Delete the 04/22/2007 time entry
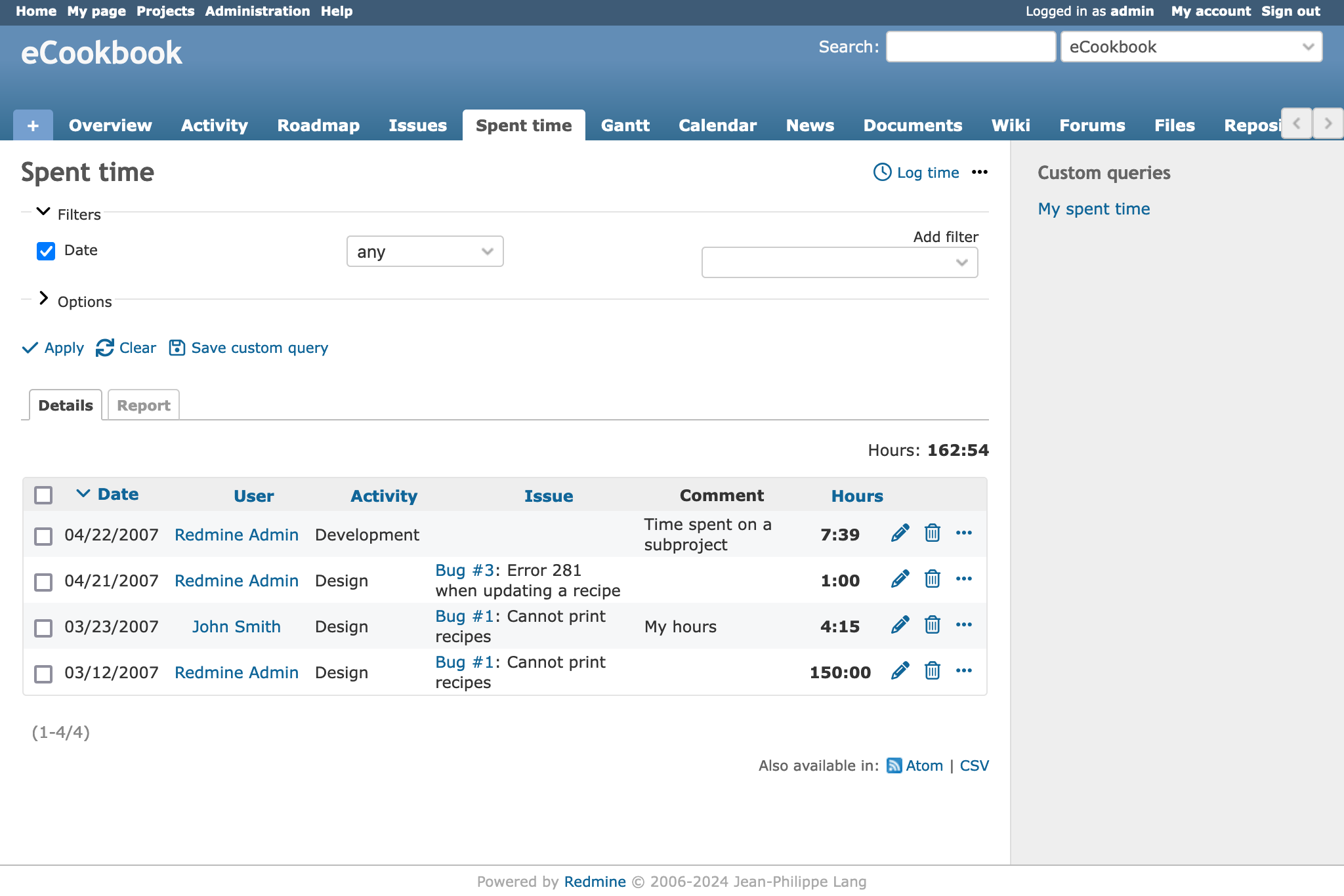This screenshot has height=896, width=1344. point(933,533)
